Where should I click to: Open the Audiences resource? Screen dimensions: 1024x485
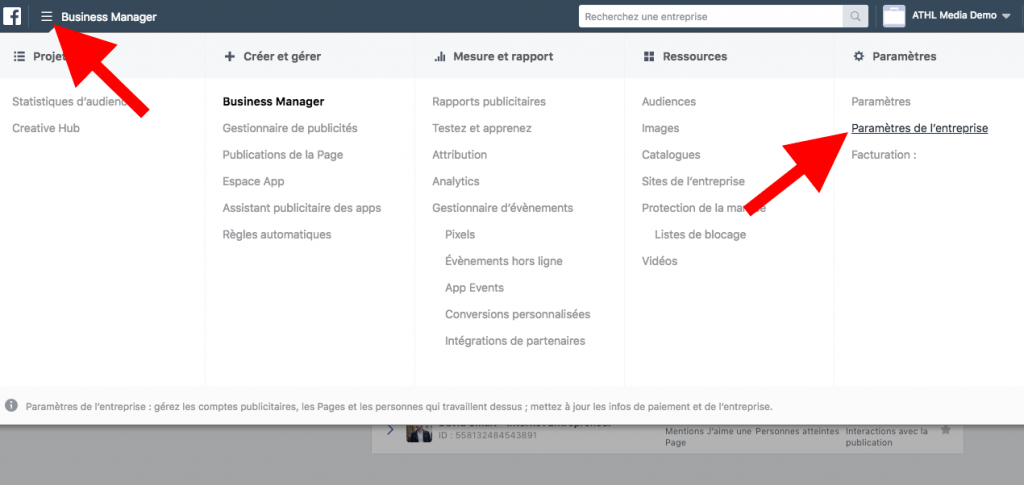click(669, 102)
